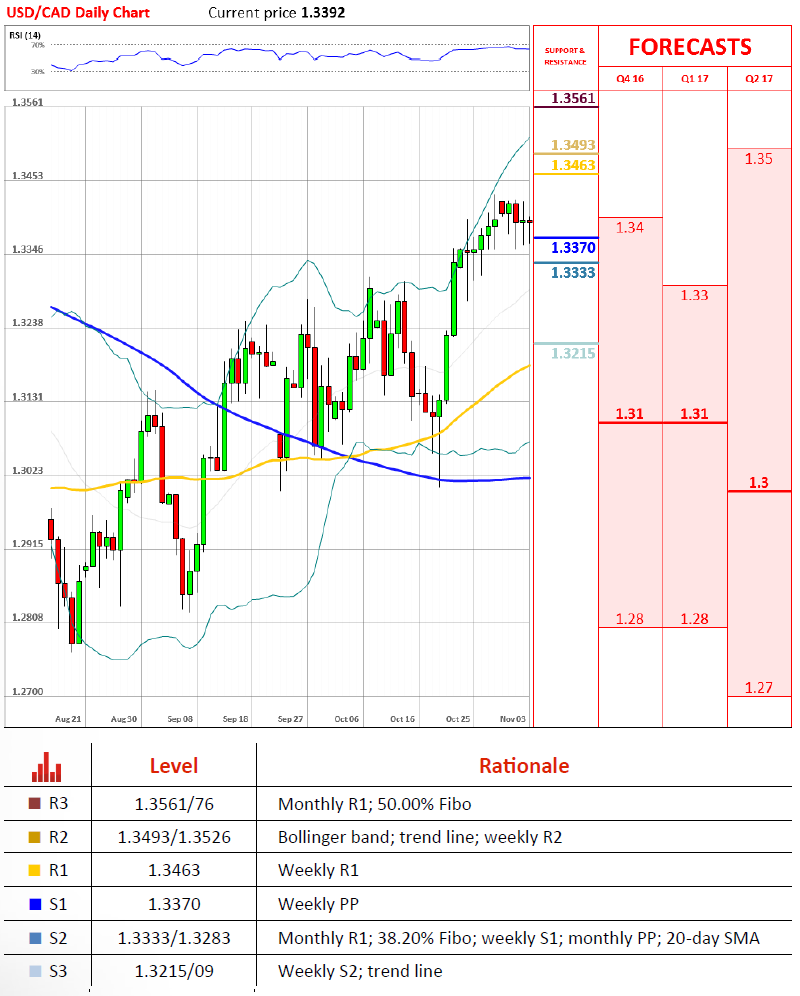Click the Weekly S2; trend line rationale

360,971
